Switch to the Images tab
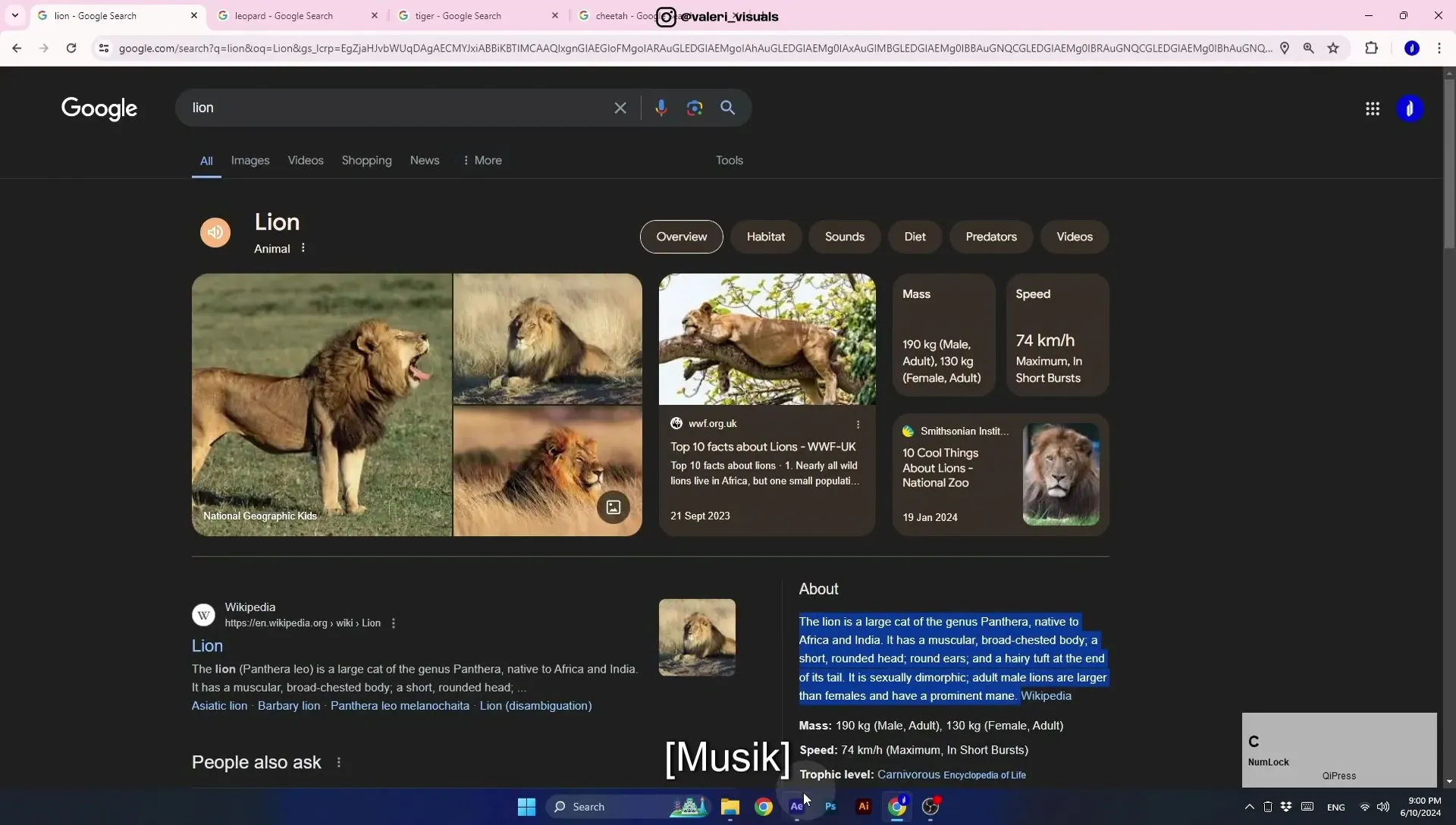1456x825 pixels. pyautogui.click(x=250, y=160)
